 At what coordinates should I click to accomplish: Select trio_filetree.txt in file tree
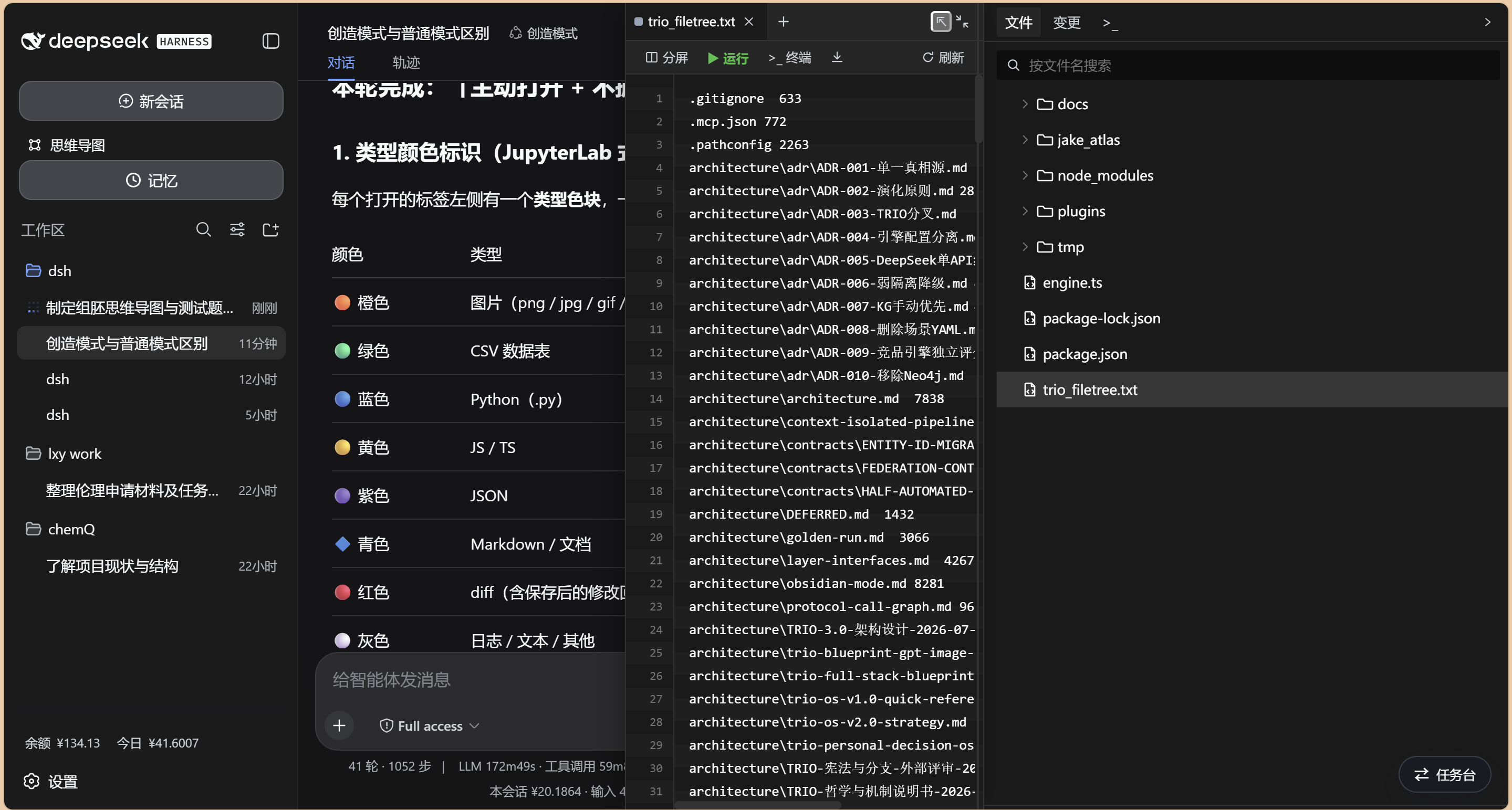pyautogui.click(x=1252, y=390)
